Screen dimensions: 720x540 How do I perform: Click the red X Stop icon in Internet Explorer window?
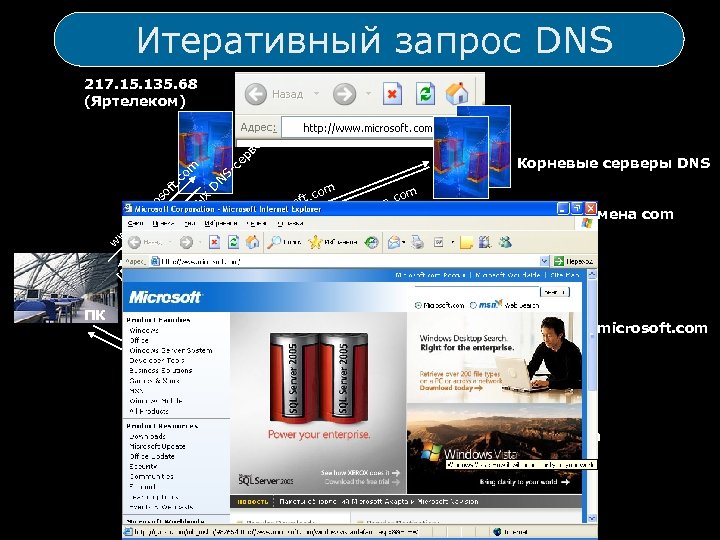(214, 242)
